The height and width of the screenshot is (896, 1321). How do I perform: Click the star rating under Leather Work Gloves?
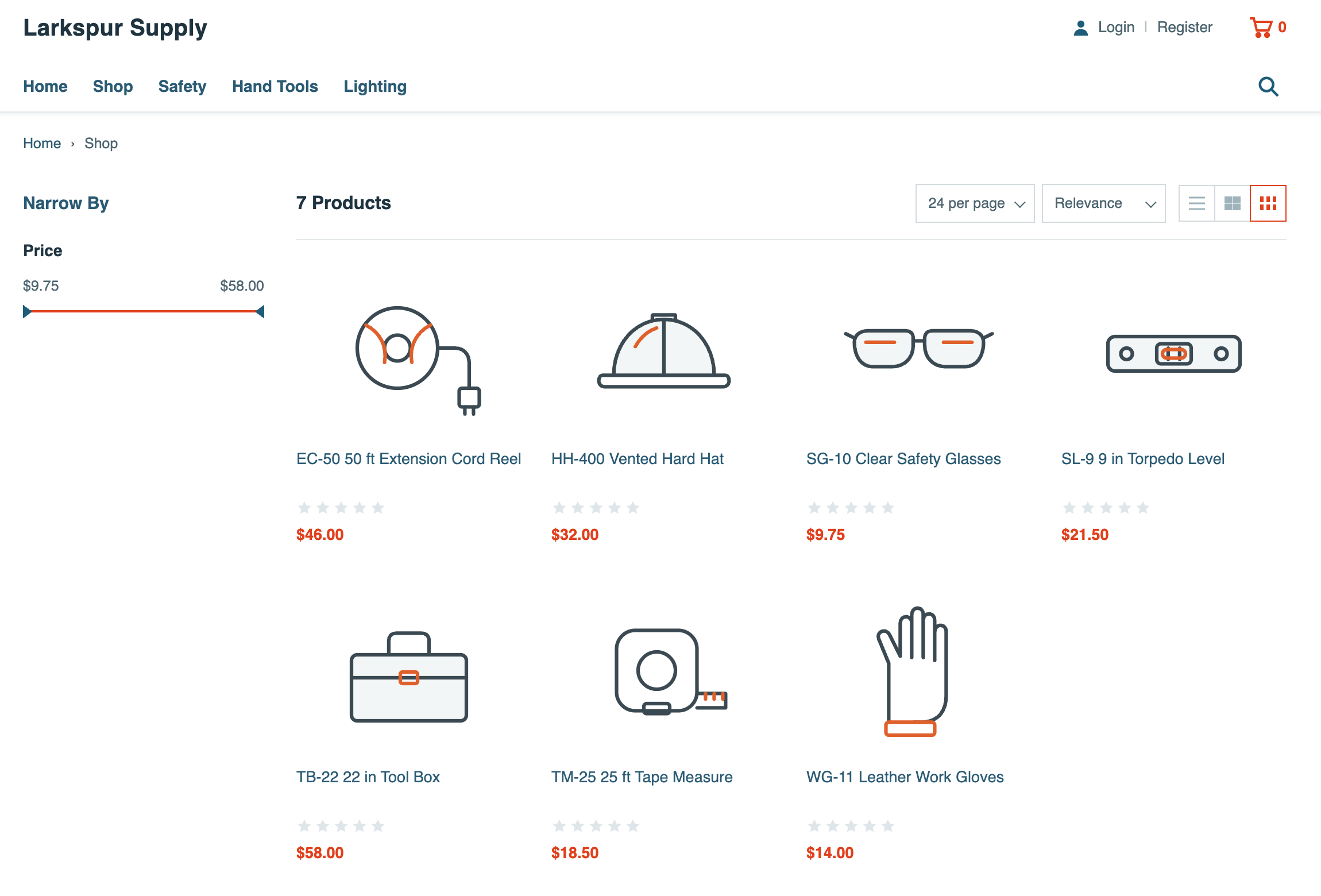pyautogui.click(x=851, y=826)
